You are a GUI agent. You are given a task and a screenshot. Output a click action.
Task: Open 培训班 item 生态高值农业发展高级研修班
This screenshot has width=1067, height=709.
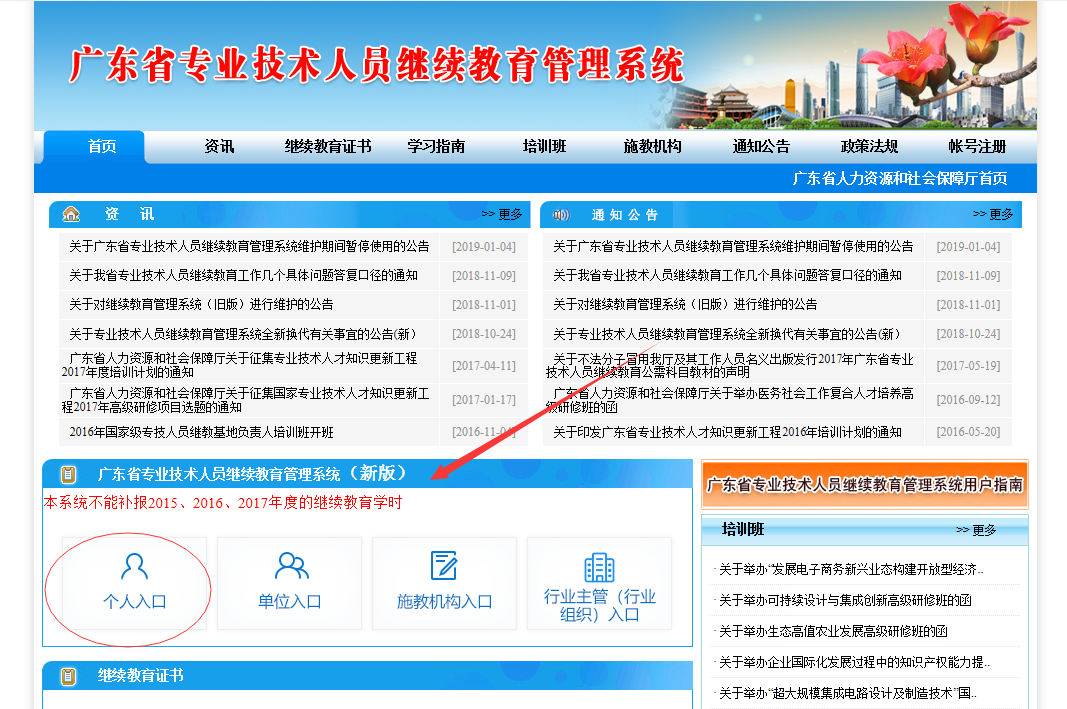point(832,631)
